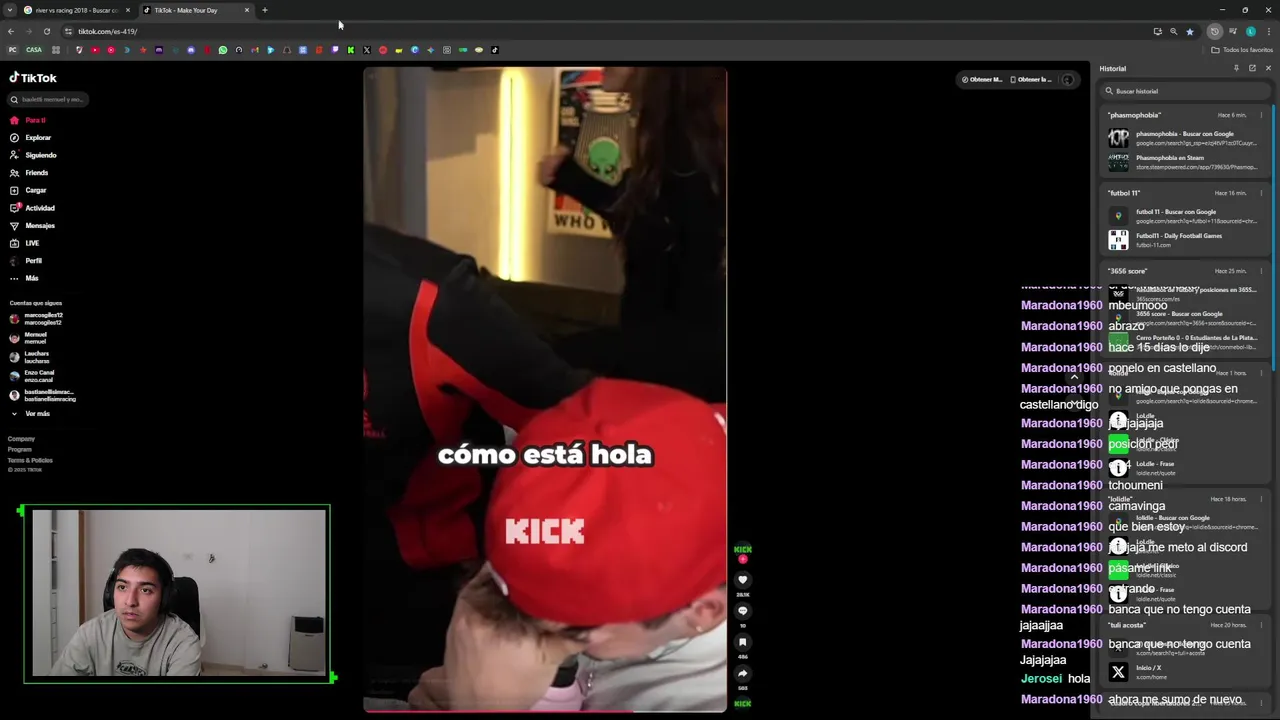Expand the Más menu

(24, 278)
